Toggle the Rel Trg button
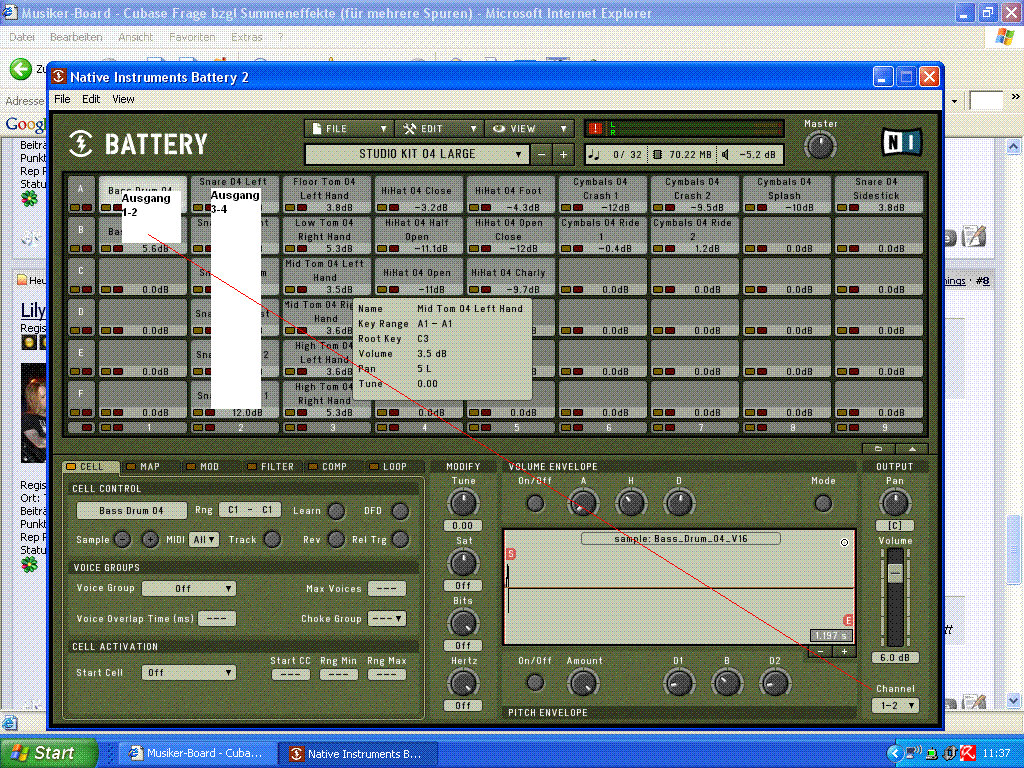The width and height of the screenshot is (1024, 768). 400,539
